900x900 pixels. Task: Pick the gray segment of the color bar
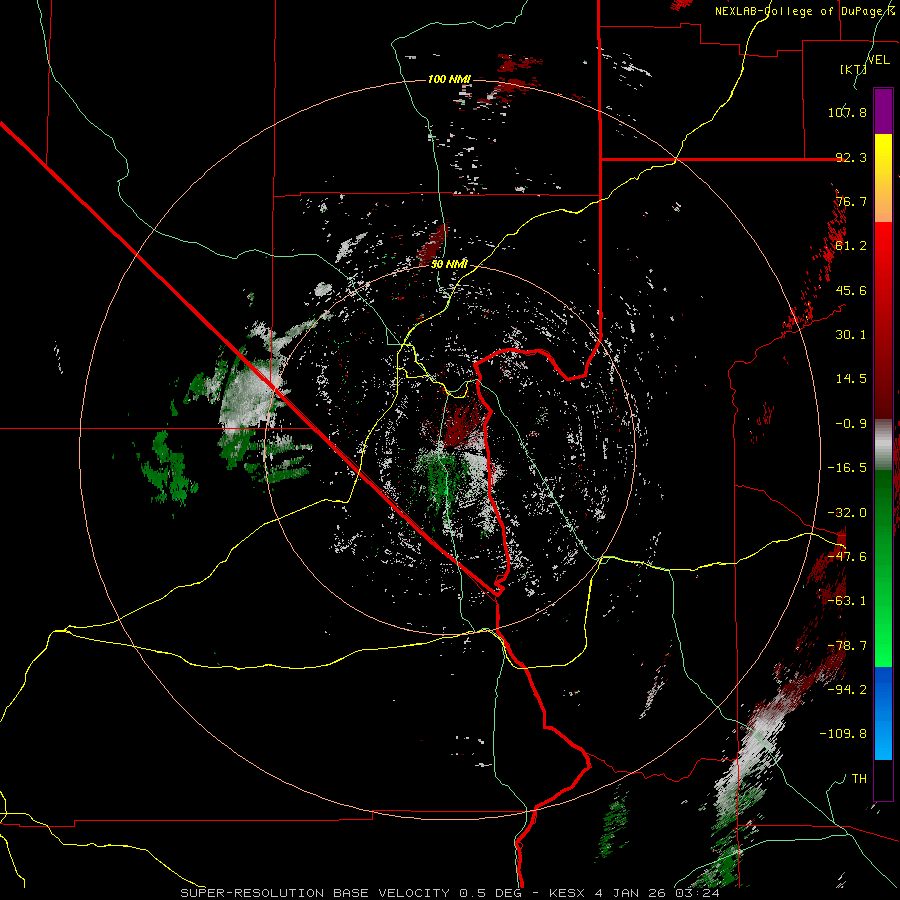883,445
